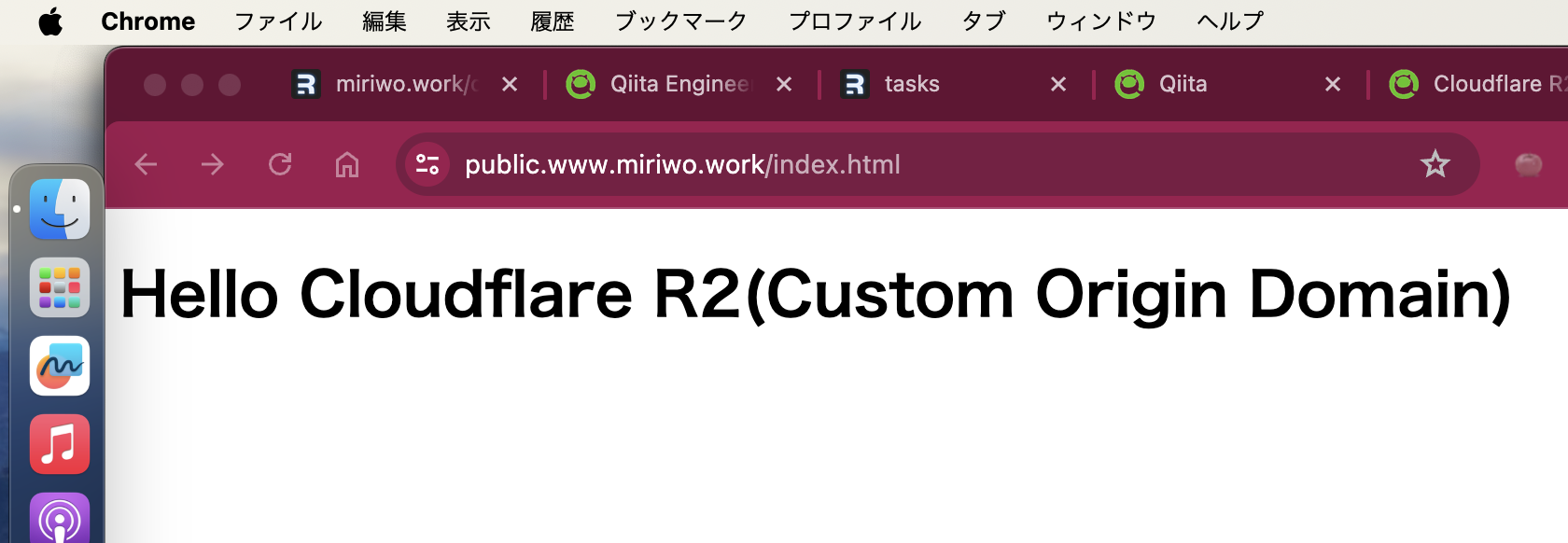The height and width of the screenshot is (543, 1568).
Task: Open the ウィンドウ menu
Action: (1101, 21)
